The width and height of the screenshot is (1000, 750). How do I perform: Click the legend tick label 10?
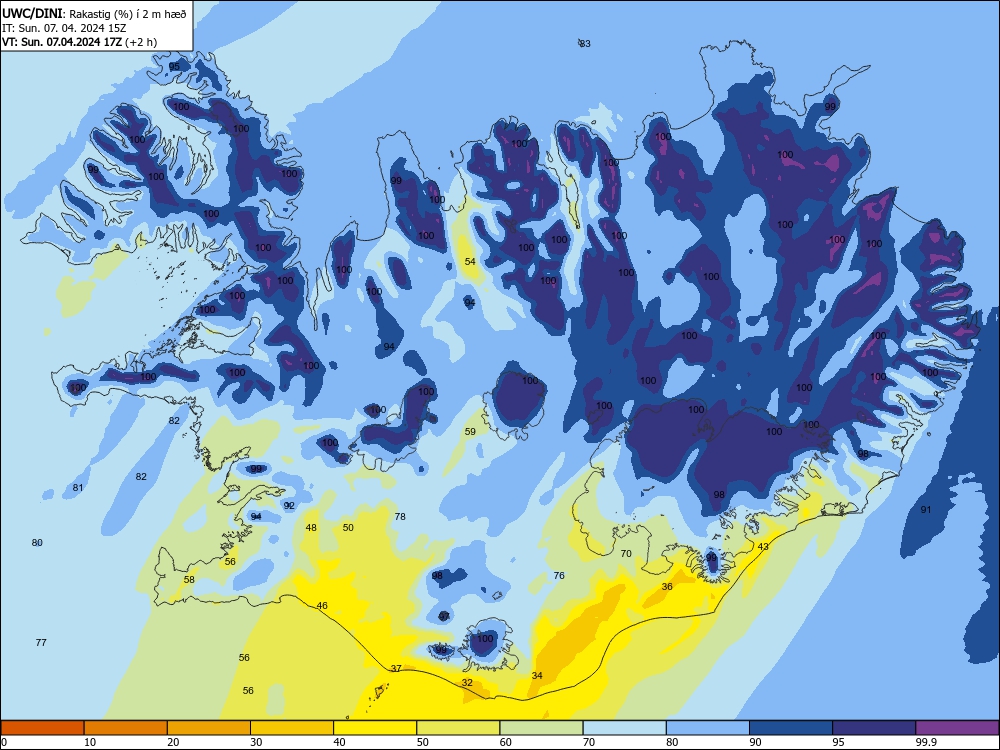point(90,742)
